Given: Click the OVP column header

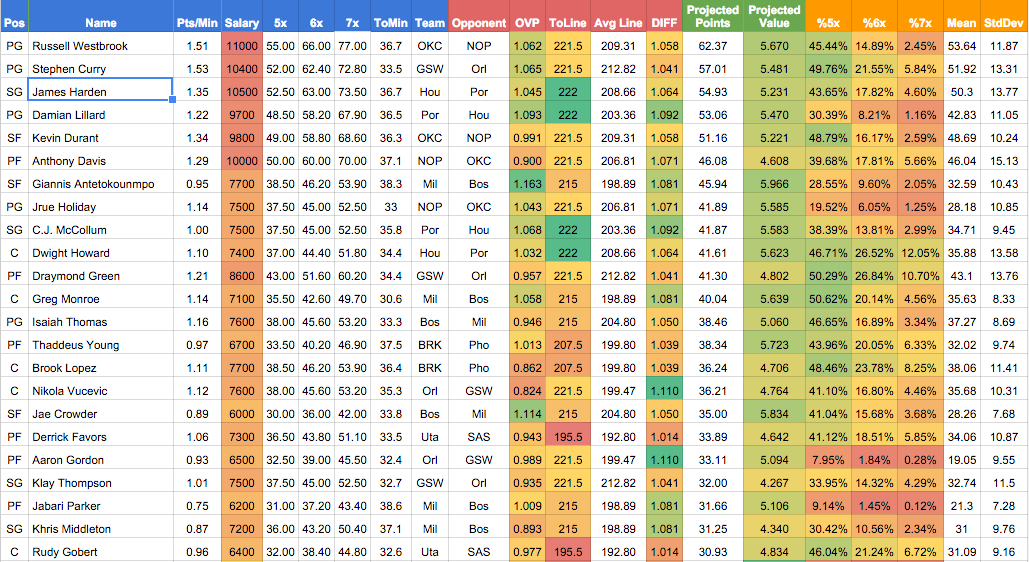Looking at the screenshot, I should point(526,23).
